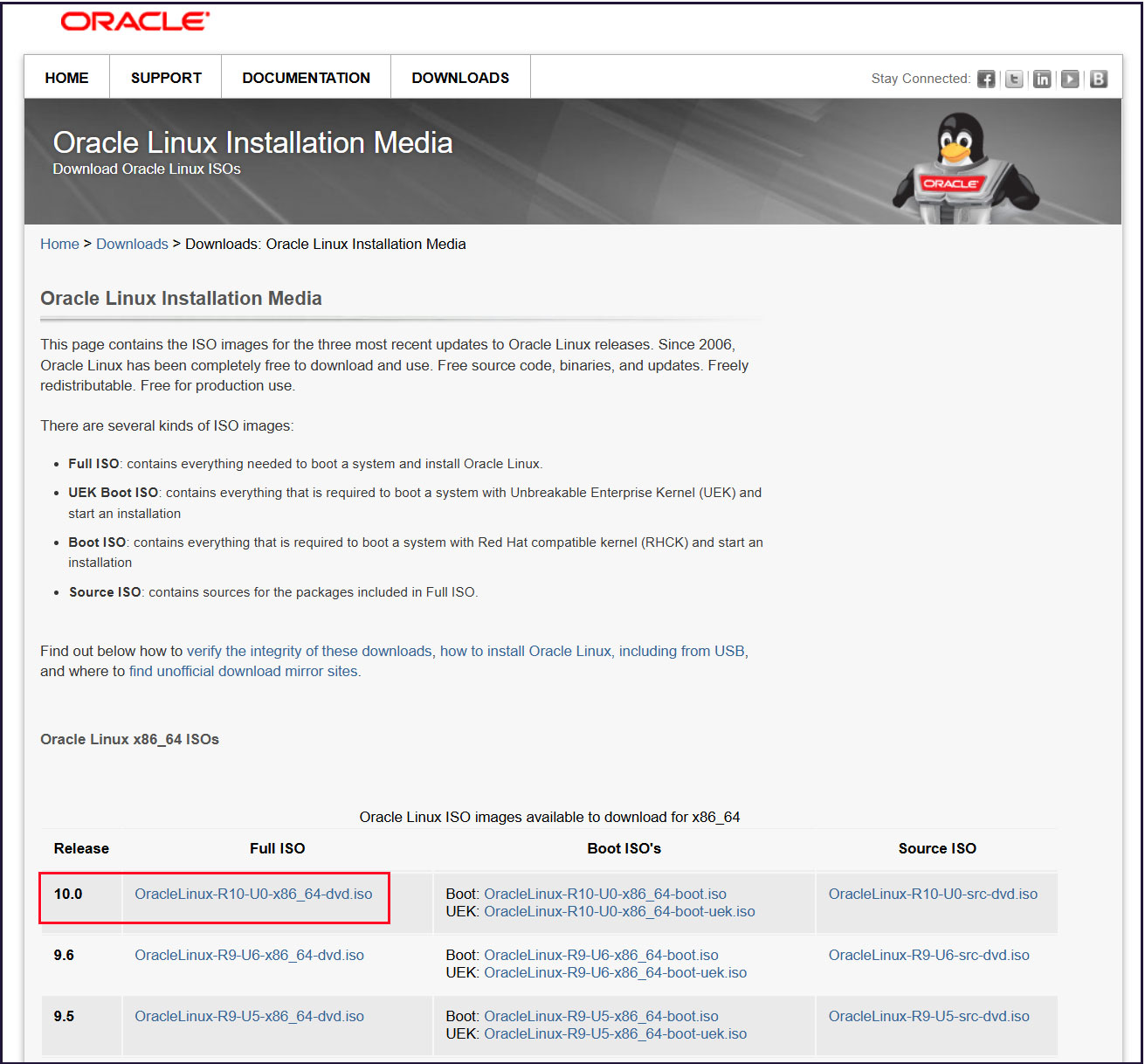Open Oracle's Facebook page icon
The image size is (1145, 1064).
tap(986, 79)
